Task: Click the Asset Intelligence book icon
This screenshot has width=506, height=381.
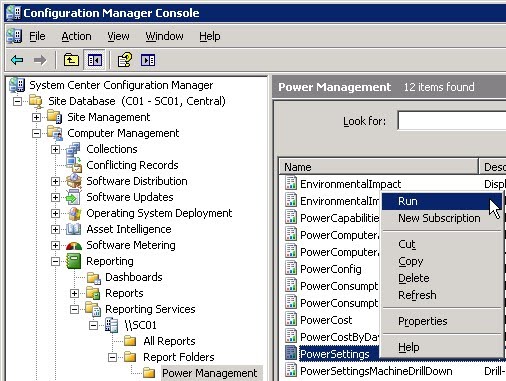Action: coord(73,229)
